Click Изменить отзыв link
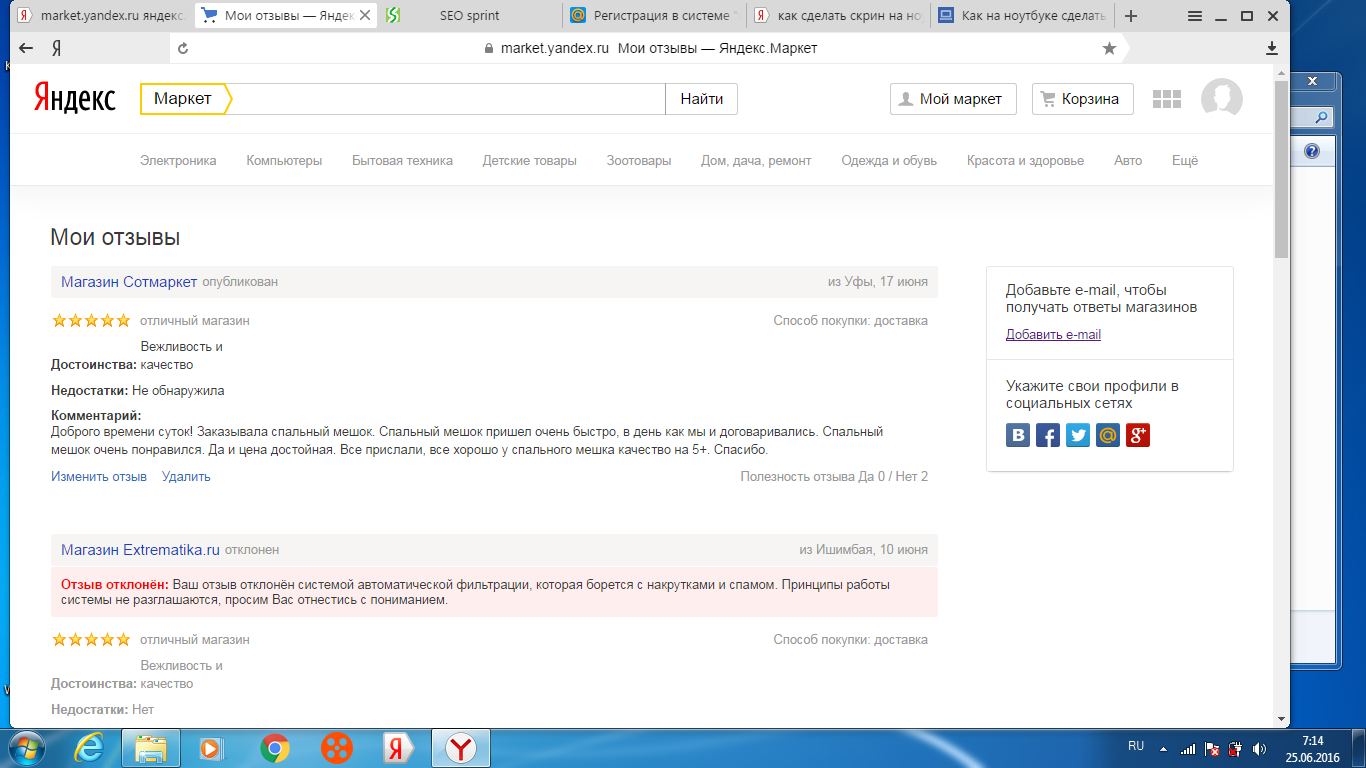This screenshot has height=768, width=1366. click(99, 477)
